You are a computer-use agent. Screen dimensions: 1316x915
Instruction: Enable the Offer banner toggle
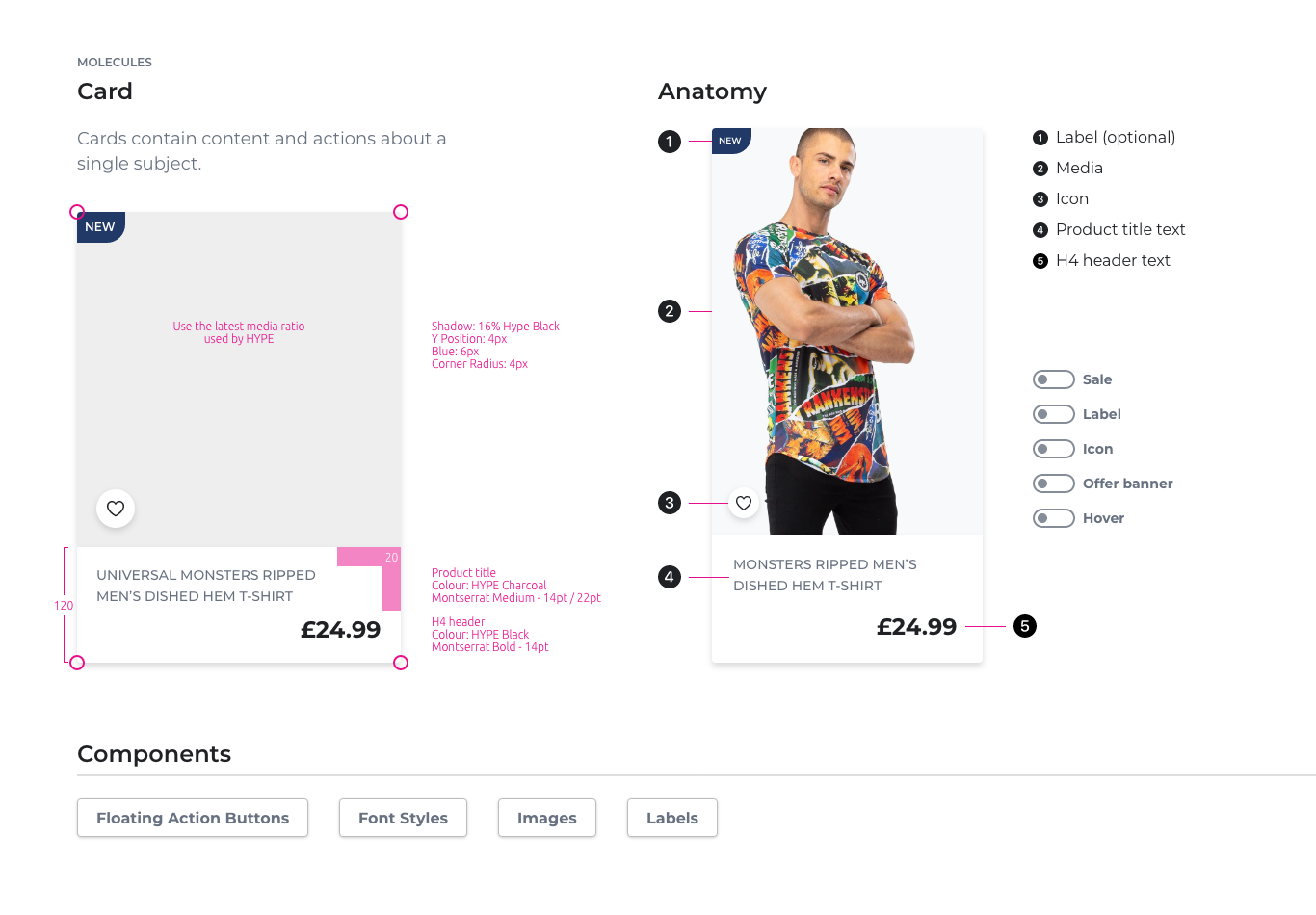(x=1053, y=484)
